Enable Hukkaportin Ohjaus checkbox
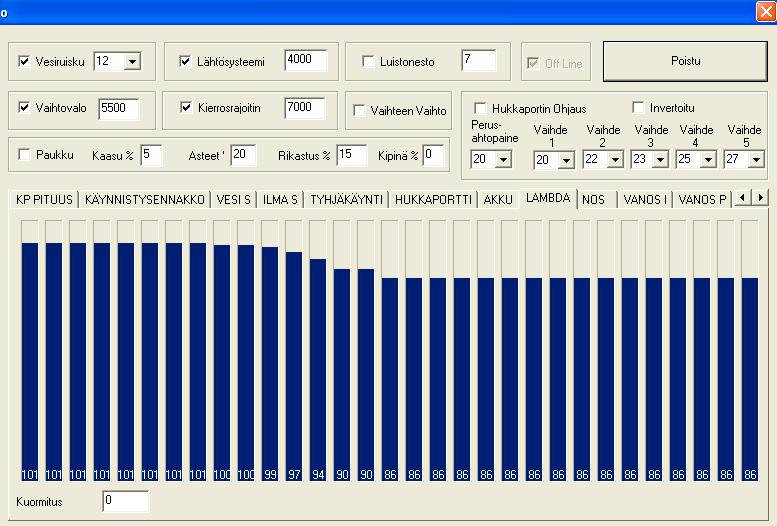The height and width of the screenshot is (526, 777). [x=480, y=108]
